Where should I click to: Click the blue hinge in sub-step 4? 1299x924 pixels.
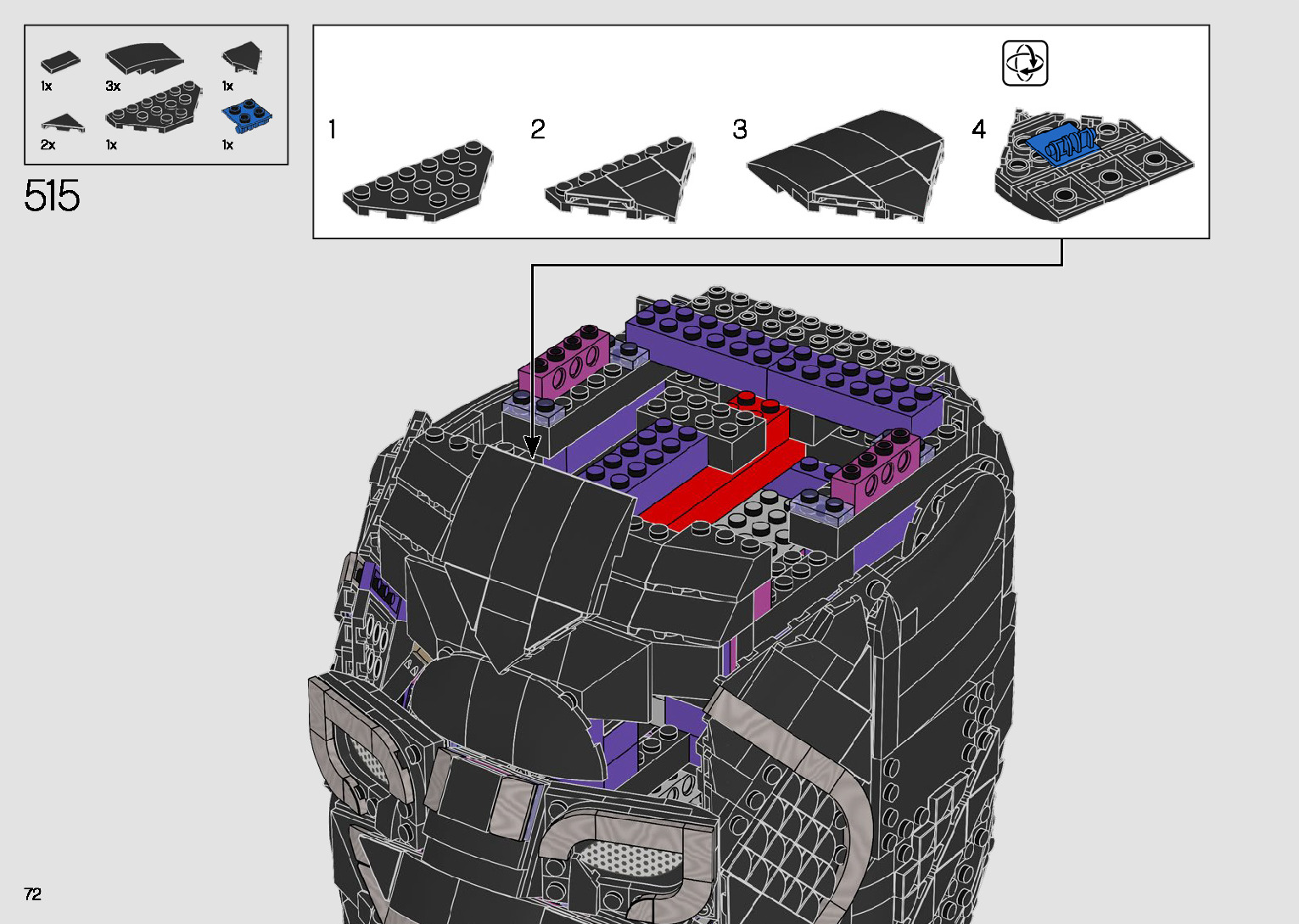[x=1062, y=143]
